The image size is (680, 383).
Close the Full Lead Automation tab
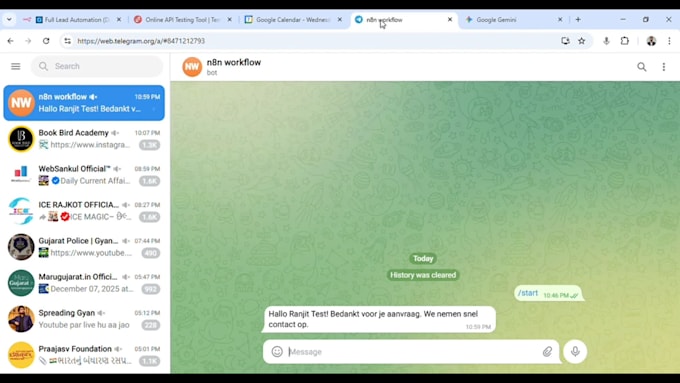click(119, 20)
